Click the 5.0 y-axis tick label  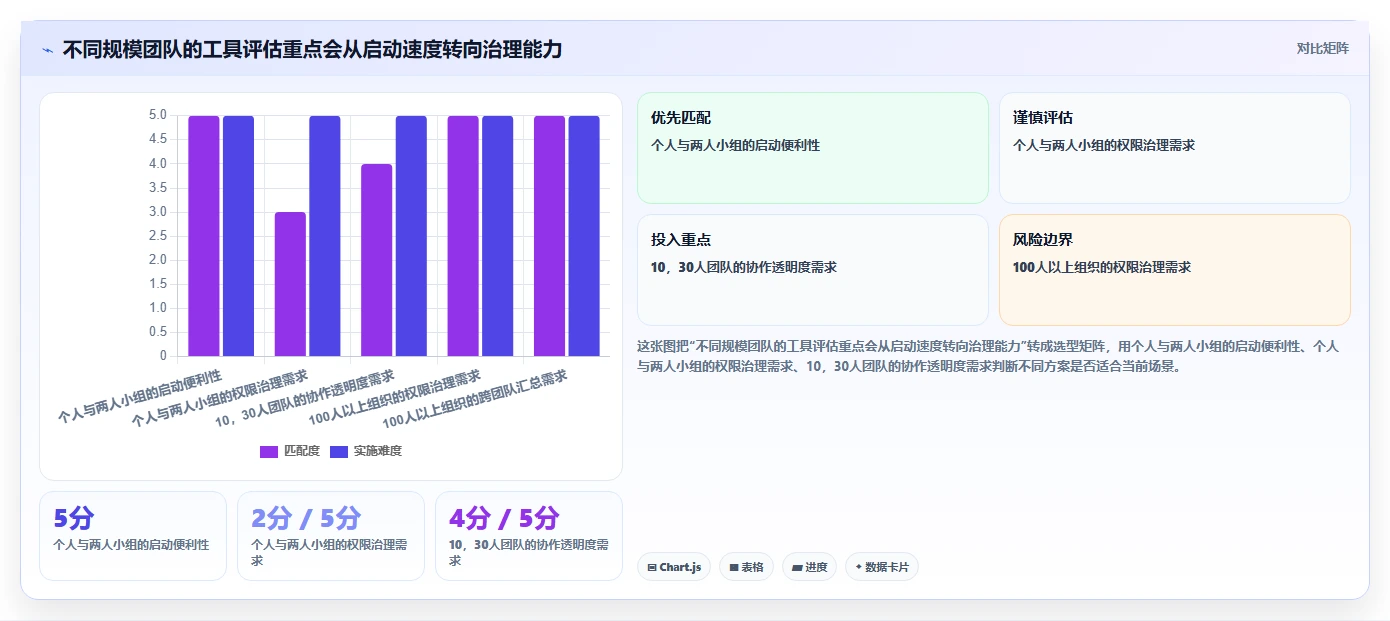pos(157,115)
